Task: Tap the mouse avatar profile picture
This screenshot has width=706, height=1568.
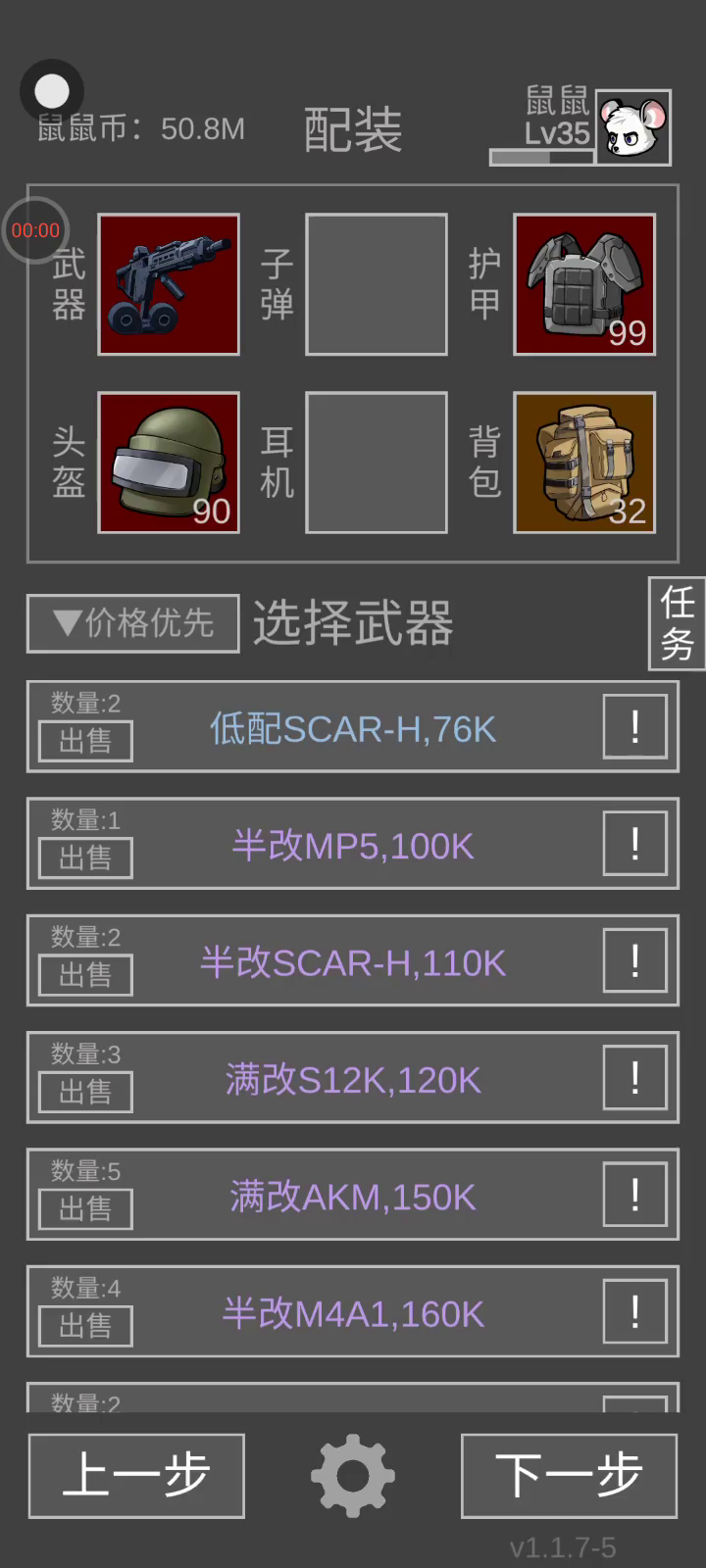Action: pyautogui.click(x=633, y=127)
